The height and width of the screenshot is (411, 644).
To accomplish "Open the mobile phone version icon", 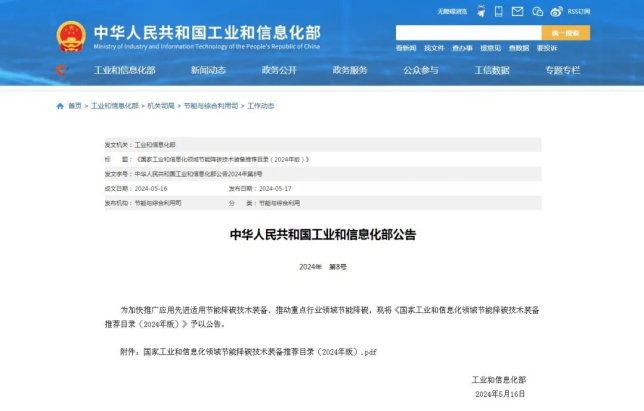I will (499, 12).
